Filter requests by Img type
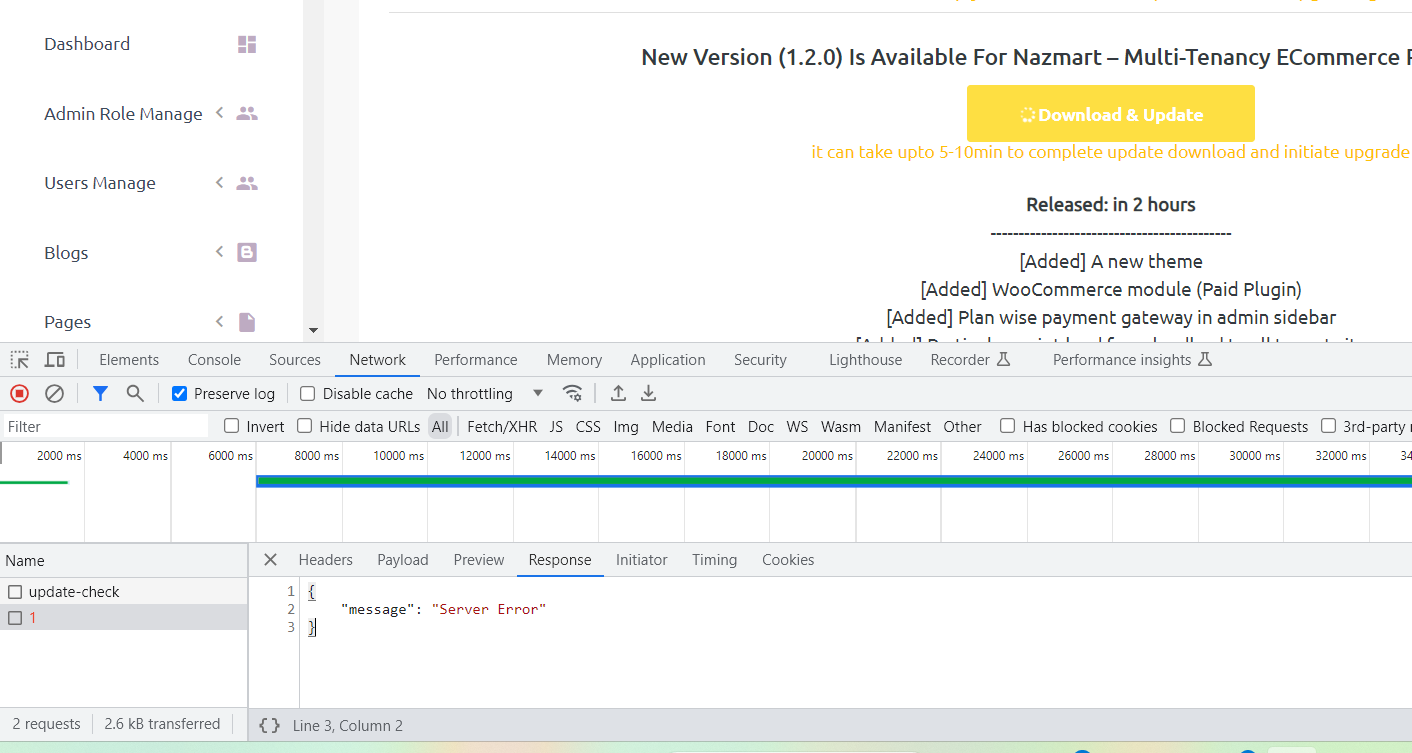 click(x=626, y=426)
